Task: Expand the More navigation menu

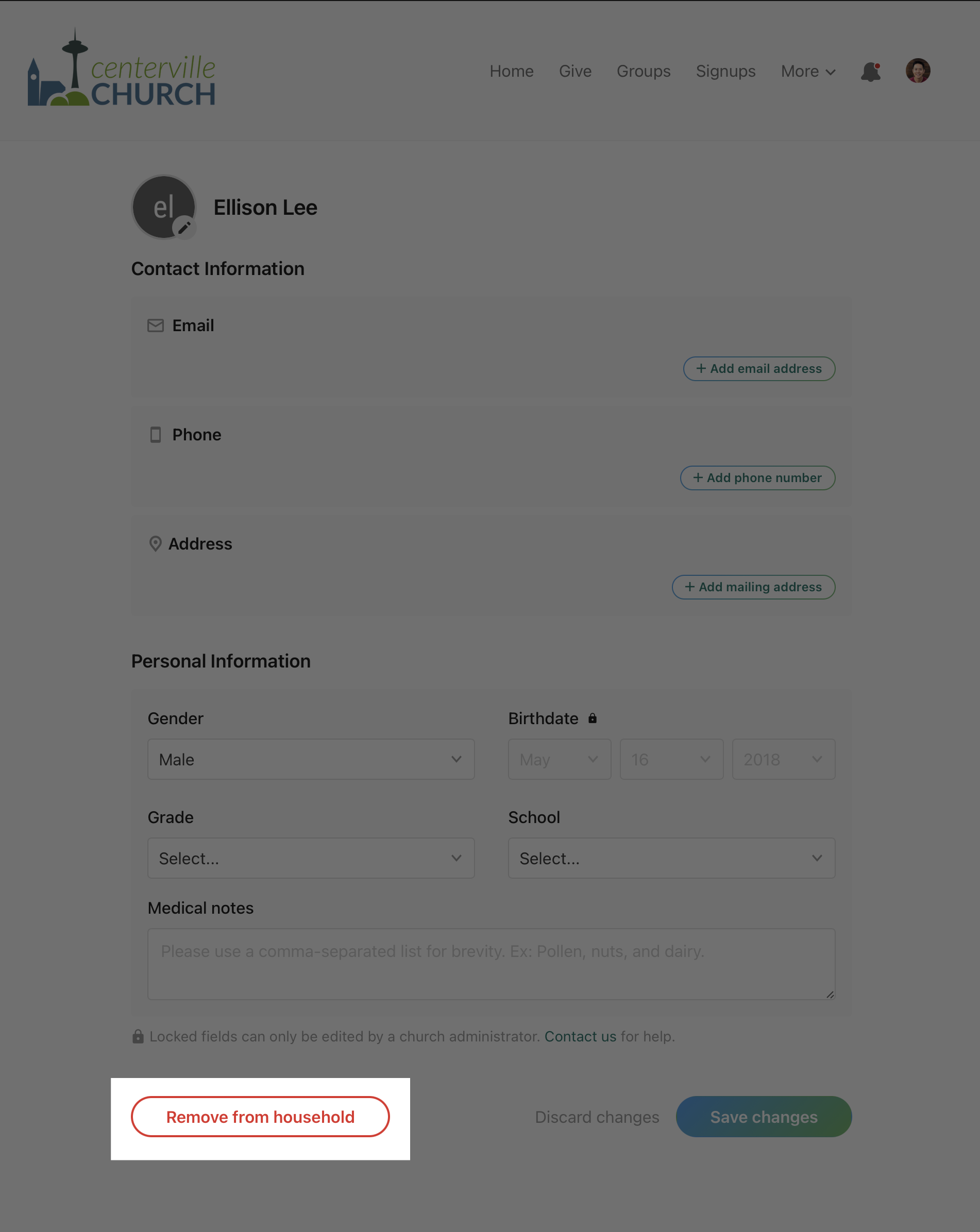Action: coord(808,72)
